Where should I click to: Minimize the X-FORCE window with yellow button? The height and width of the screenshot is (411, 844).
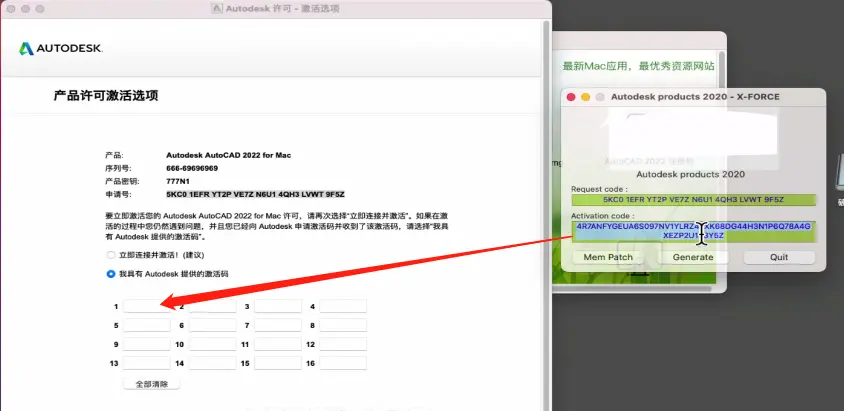[585, 97]
